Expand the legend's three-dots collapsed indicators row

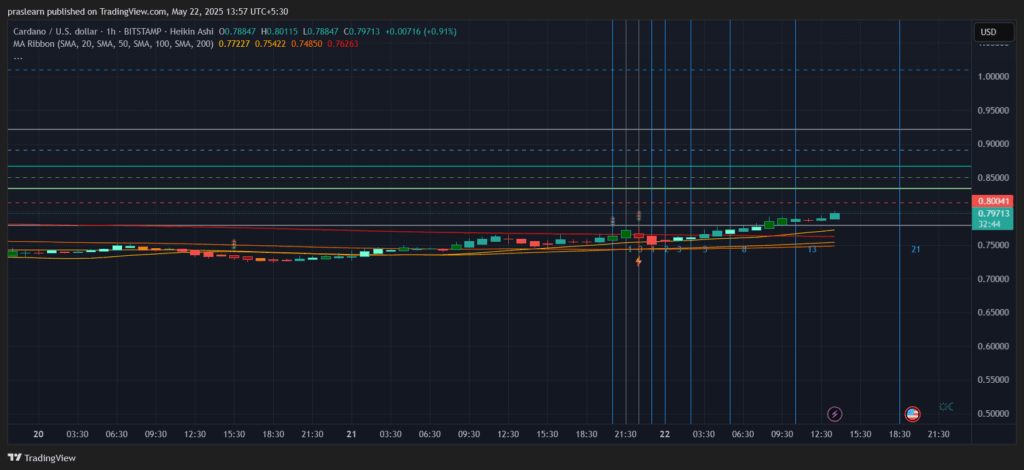(18, 56)
